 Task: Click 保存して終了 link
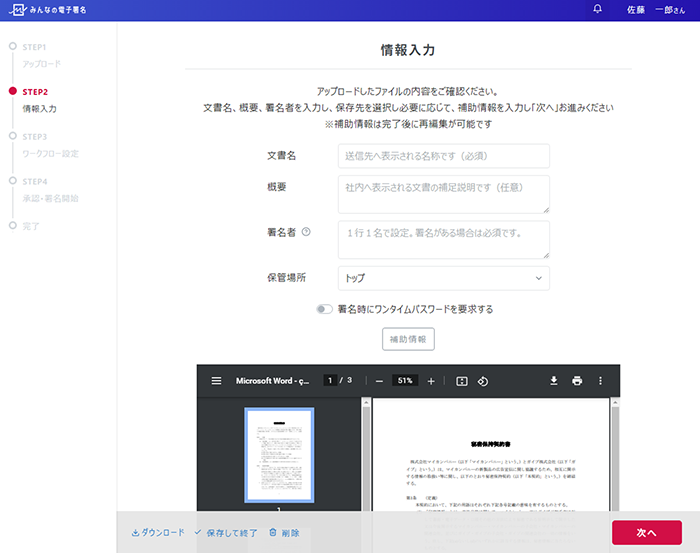[226, 533]
